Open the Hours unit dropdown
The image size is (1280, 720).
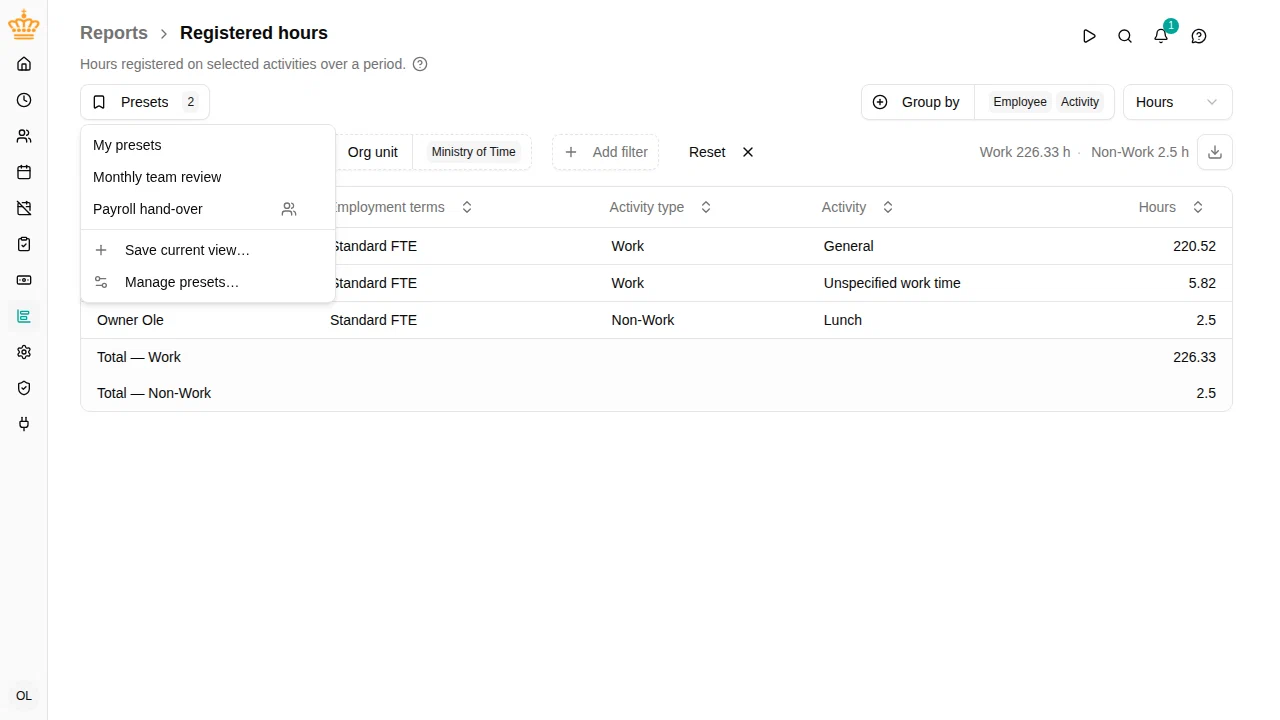(x=1178, y=102)
